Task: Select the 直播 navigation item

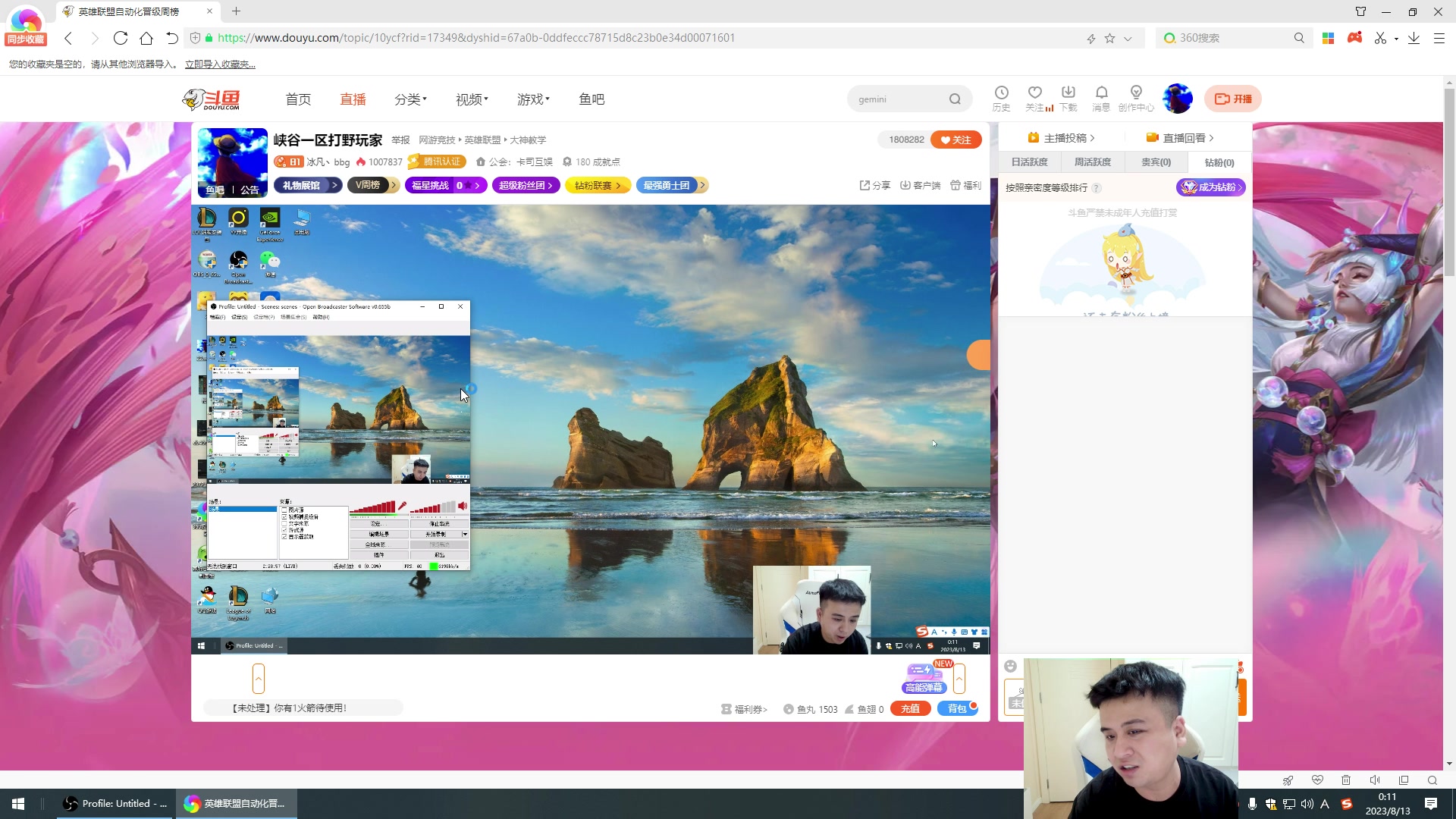Action: [353, 99]
